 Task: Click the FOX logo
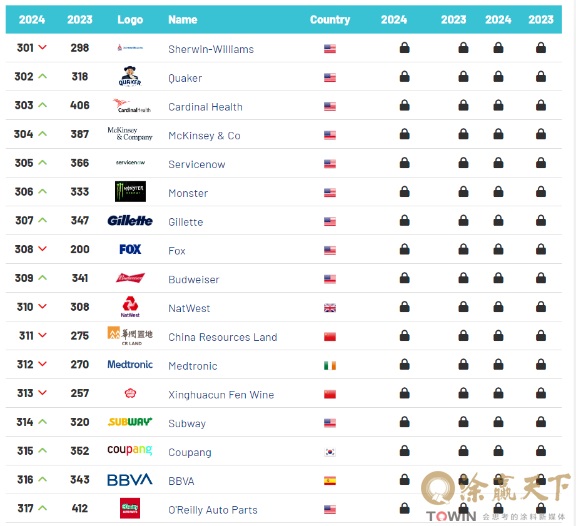coord(130,249)
